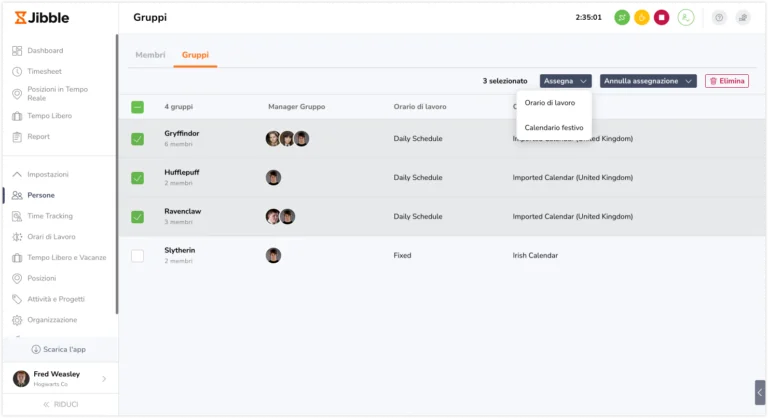Switch to the Membri tab
The height and width of the screenshot is (418, 768).
click(x=150, y=55)
